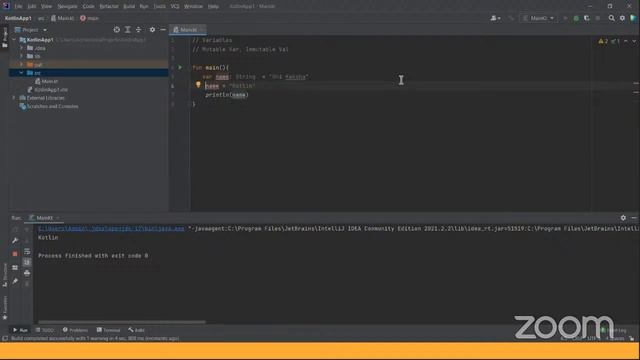
Task: Expand the .idea folder node
Action: 22,48
